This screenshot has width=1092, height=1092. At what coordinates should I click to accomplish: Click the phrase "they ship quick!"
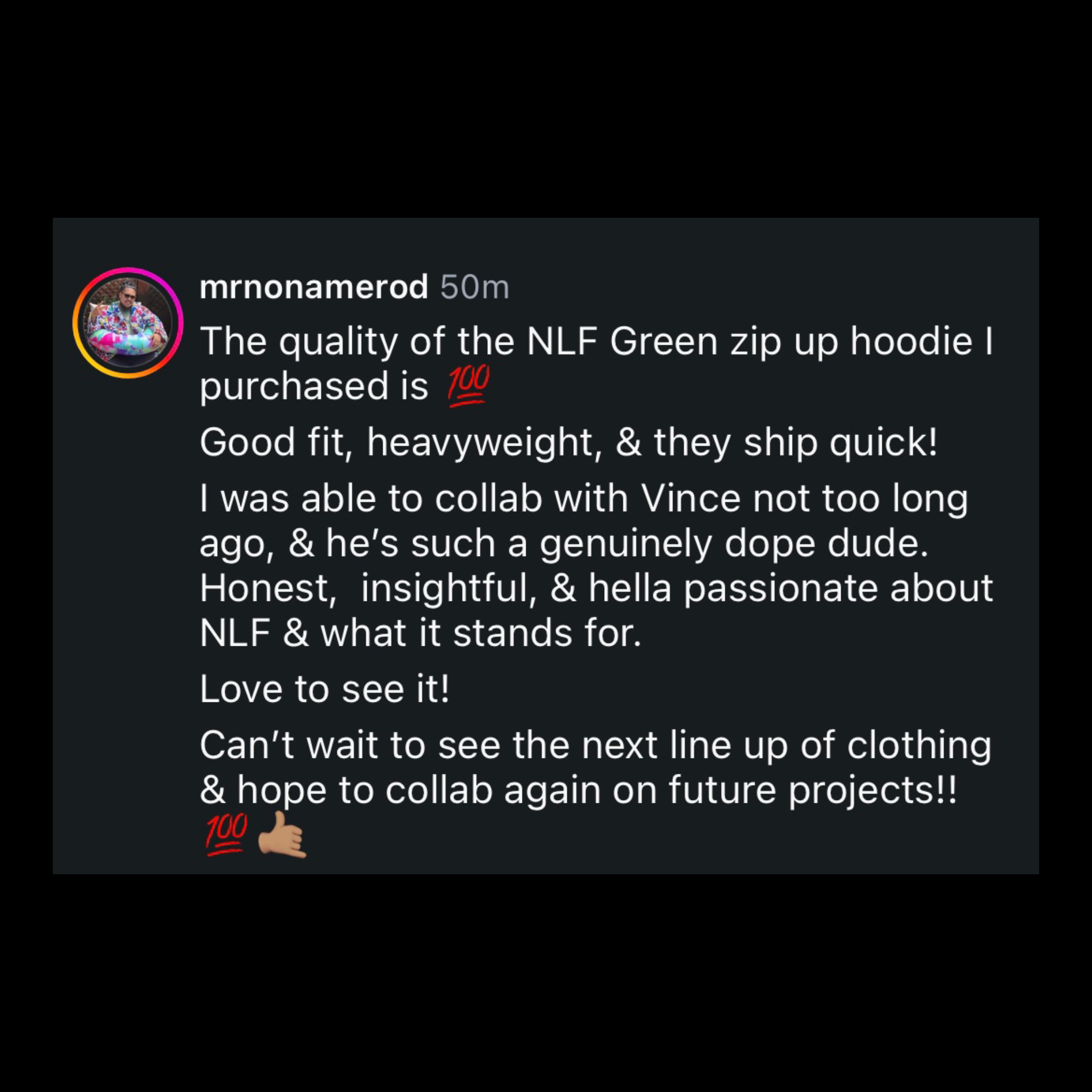pos(796,442)
